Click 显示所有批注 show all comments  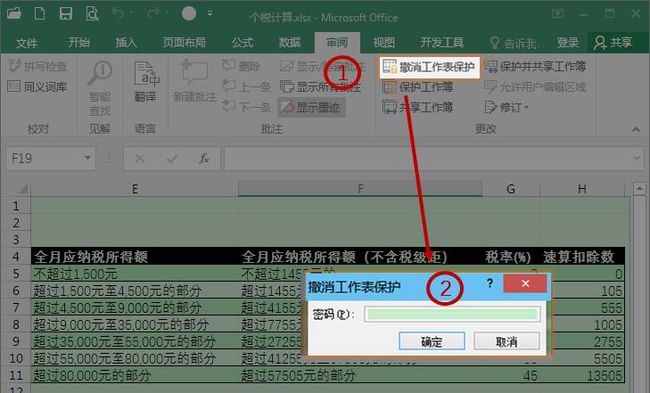(x=320, y=87)
